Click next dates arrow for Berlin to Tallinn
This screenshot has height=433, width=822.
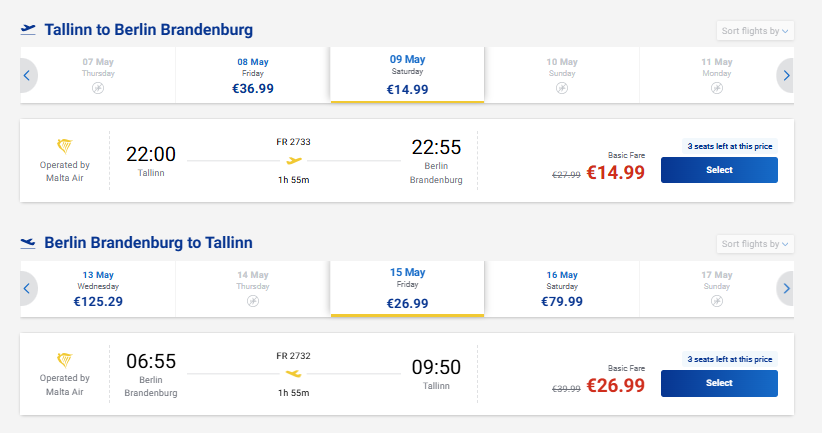coord(785,288)
